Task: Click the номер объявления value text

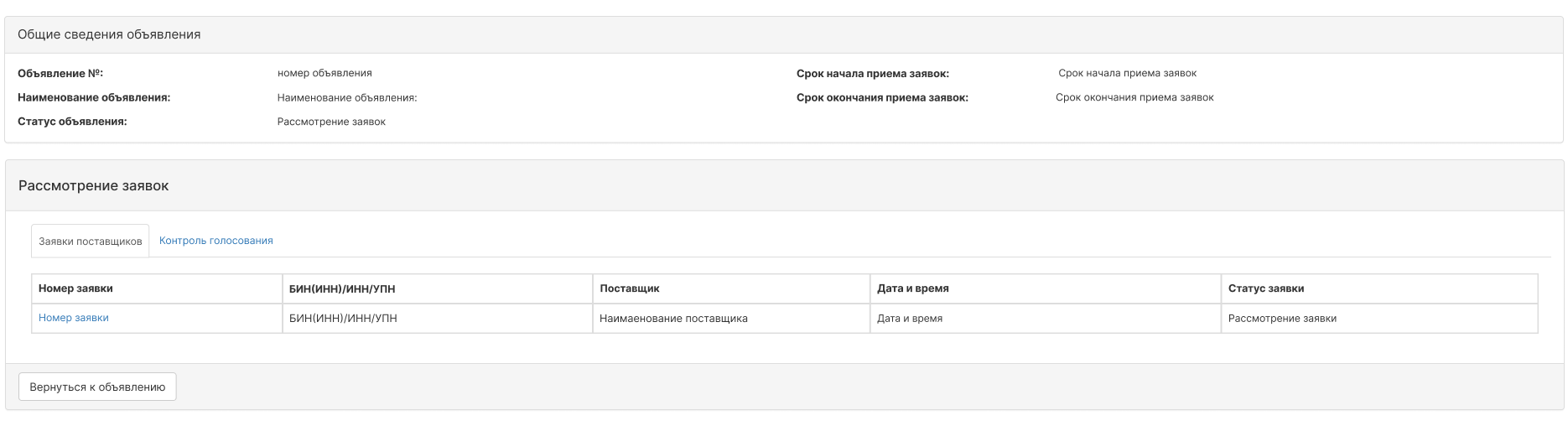Action: click(x=325, y=73)
